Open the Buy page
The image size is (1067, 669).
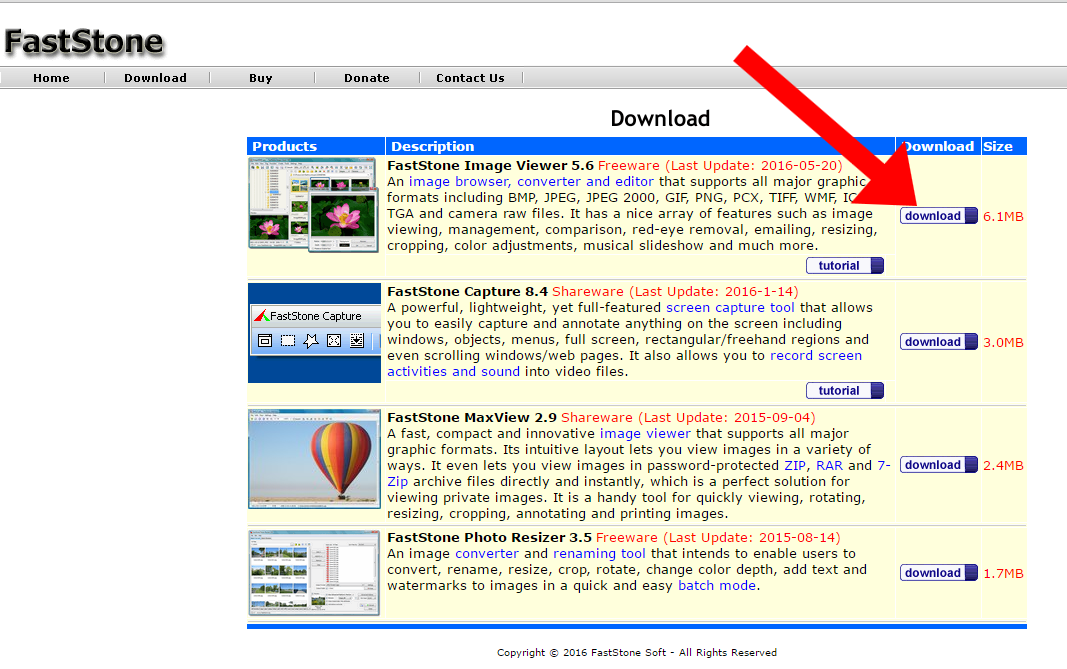pyautogui.click(x=260, y=78)
